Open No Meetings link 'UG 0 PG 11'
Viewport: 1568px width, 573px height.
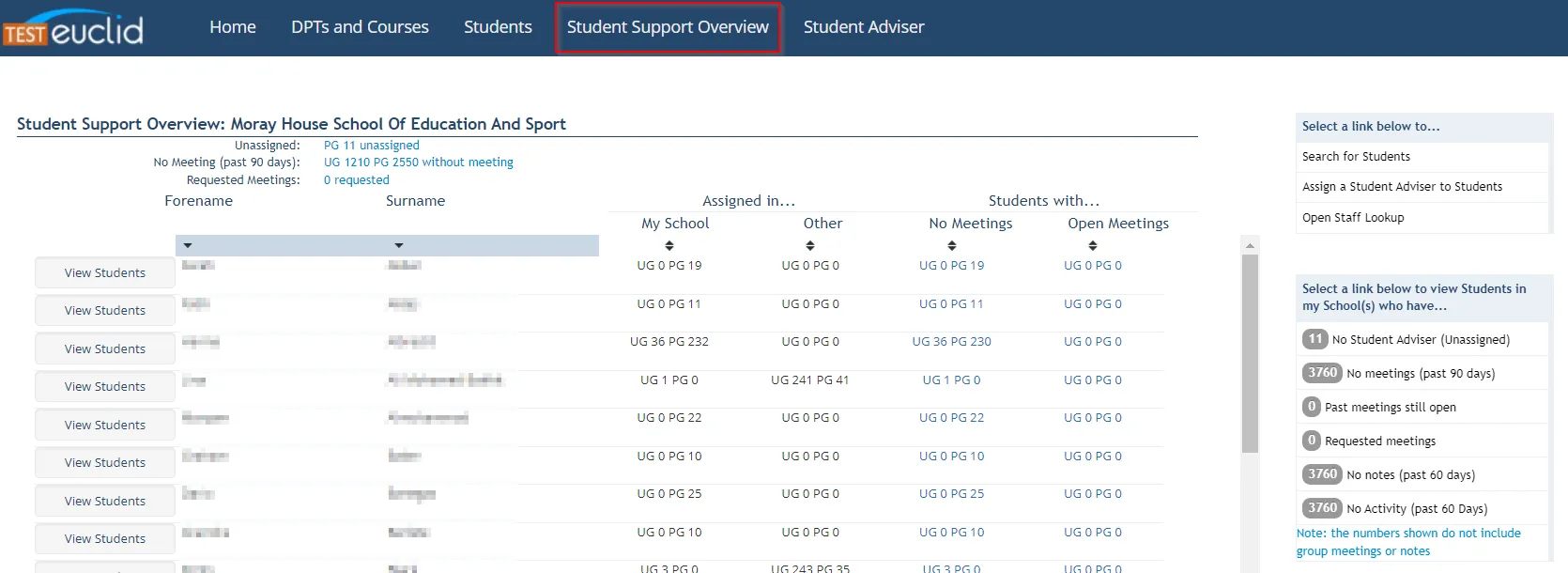[952, 304]
